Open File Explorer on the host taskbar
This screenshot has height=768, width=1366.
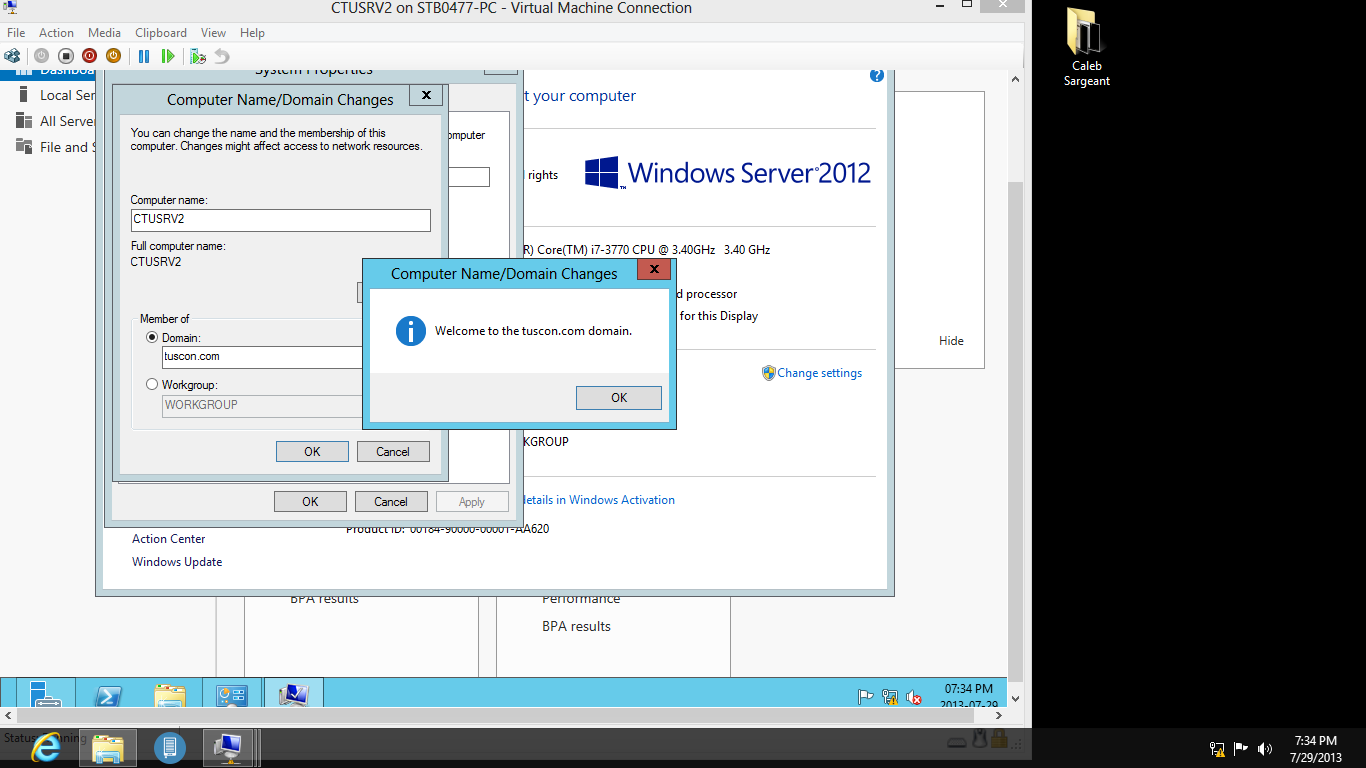pyautogui.click(x=107, y=747)
